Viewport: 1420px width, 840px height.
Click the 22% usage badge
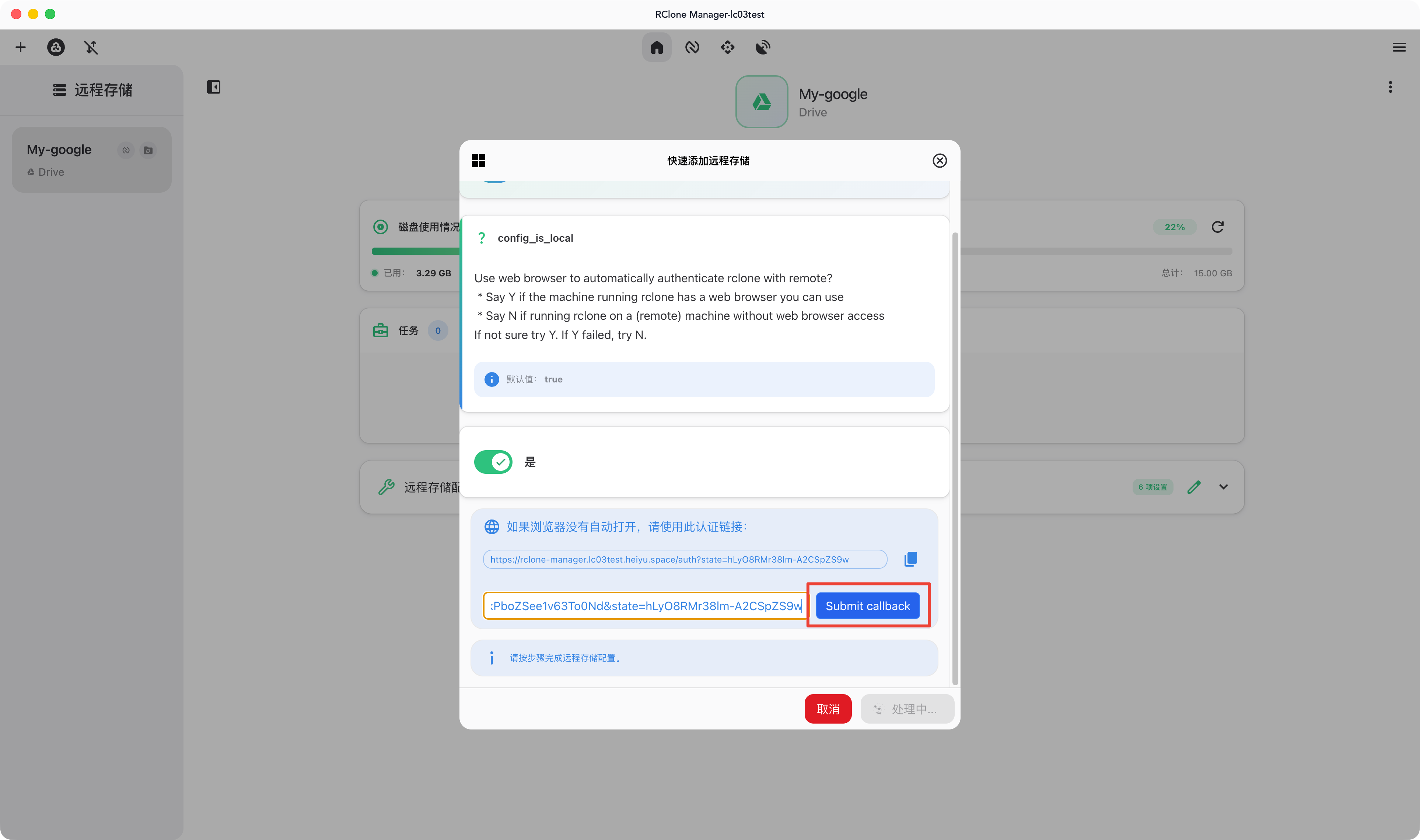[1174, 227]
